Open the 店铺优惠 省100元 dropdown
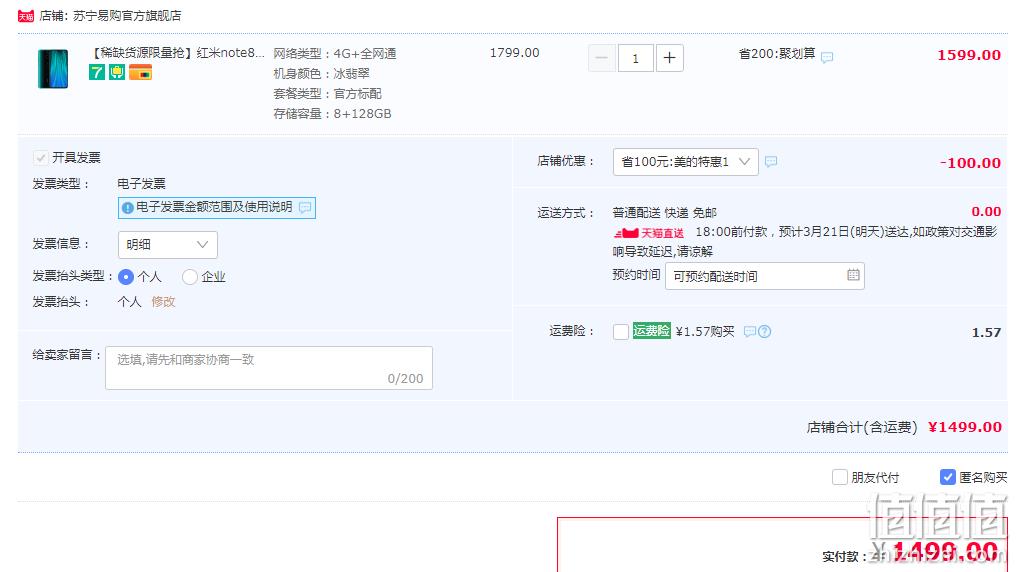 coord(686,161)
